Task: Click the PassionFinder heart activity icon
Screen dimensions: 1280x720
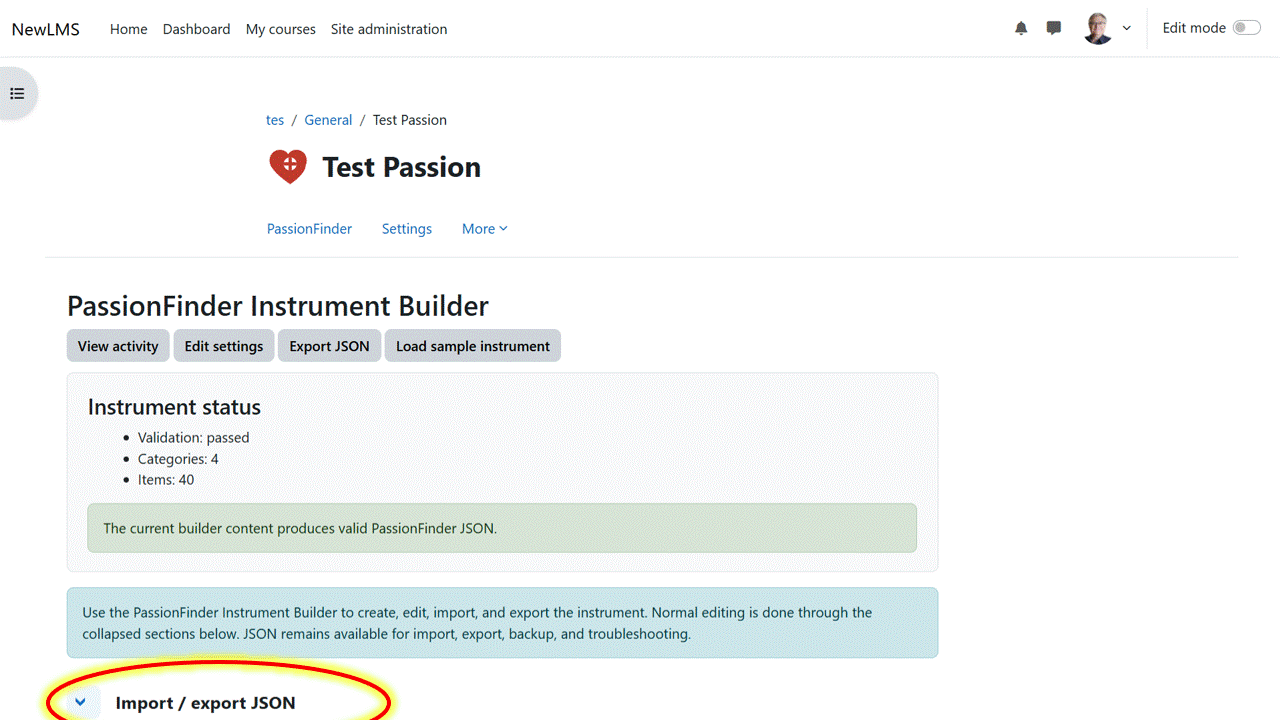Action: (x=288, y=166)
